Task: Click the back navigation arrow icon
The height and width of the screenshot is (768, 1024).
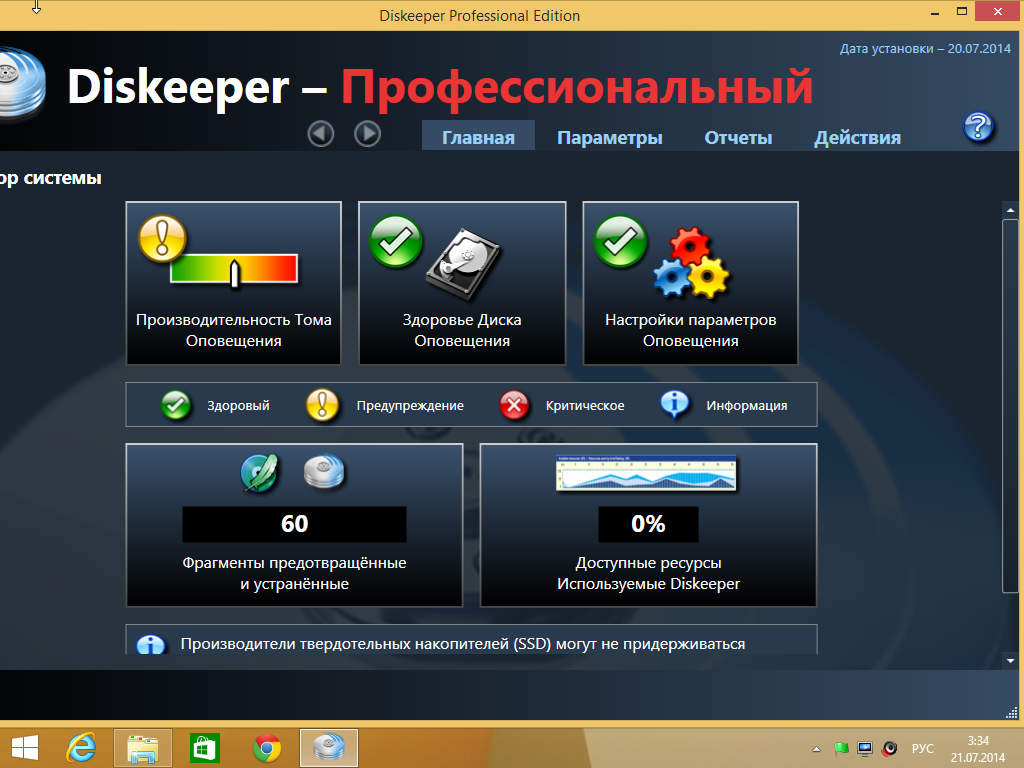Action: (321, 134)
